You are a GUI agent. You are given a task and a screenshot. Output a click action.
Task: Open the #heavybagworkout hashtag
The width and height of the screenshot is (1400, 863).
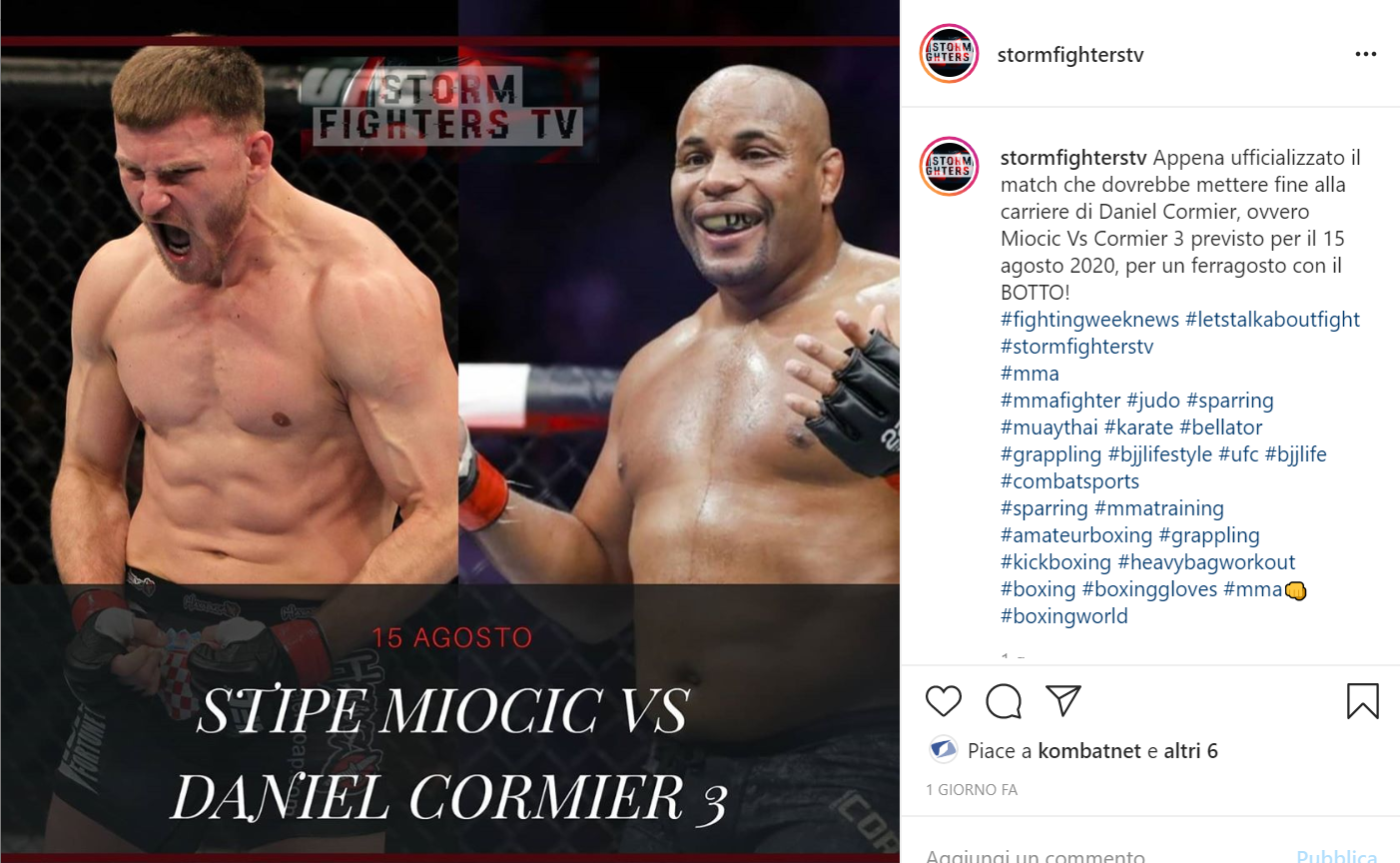pos(1206,562)
